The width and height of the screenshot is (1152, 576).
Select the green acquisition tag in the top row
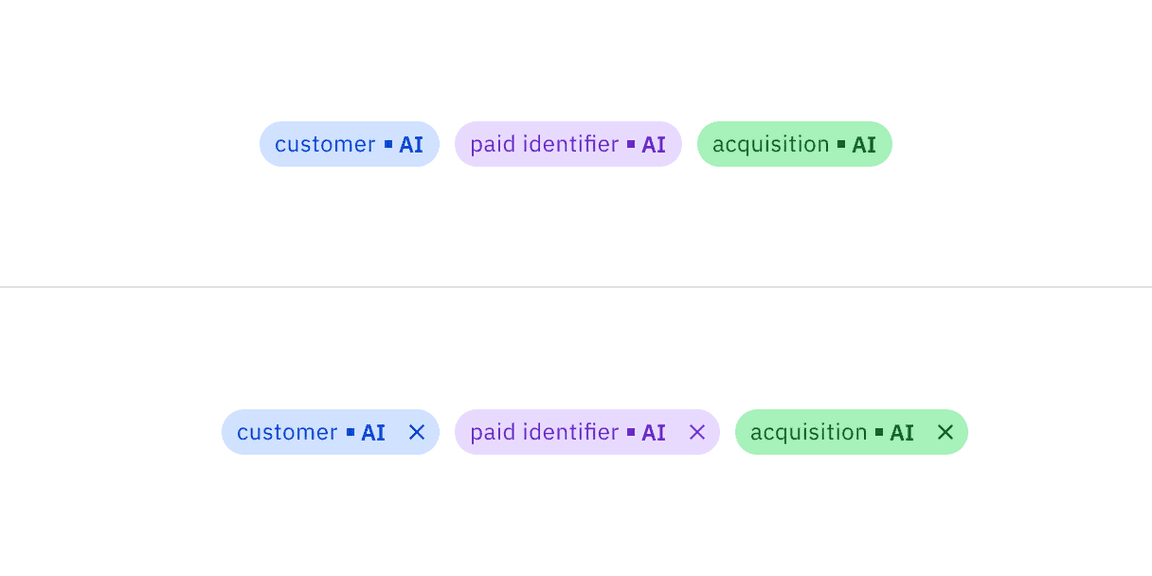(770, 144)
